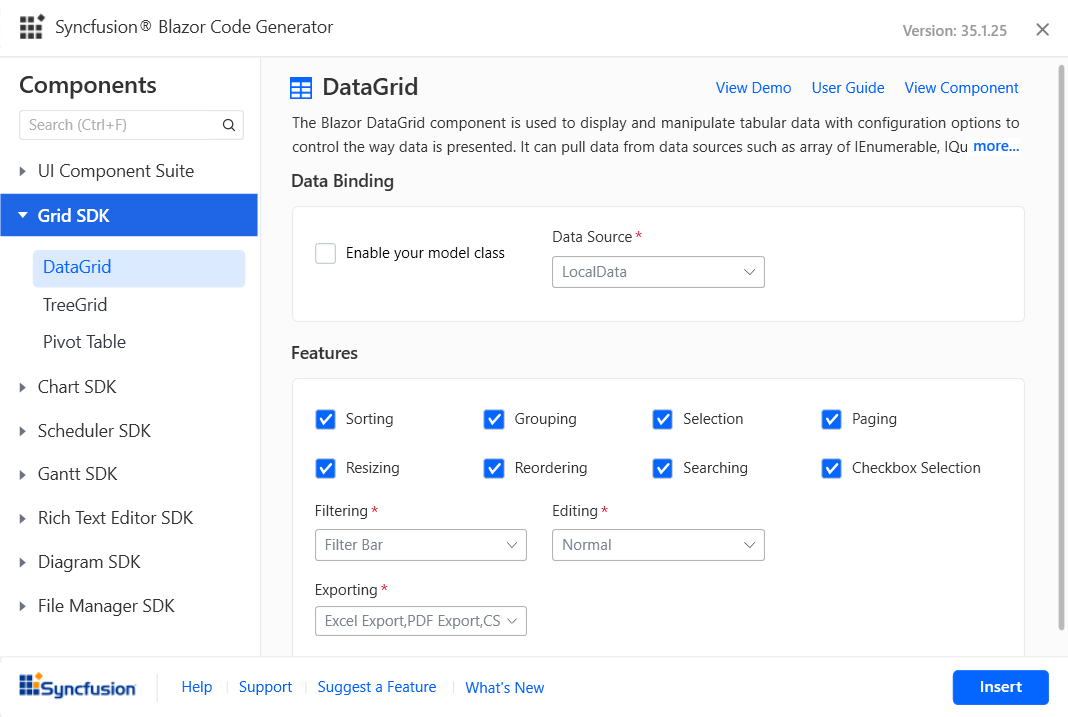Click the Syncfusion logo in footer
Screen dimensions: 1068x717
(x=77, y=686)
